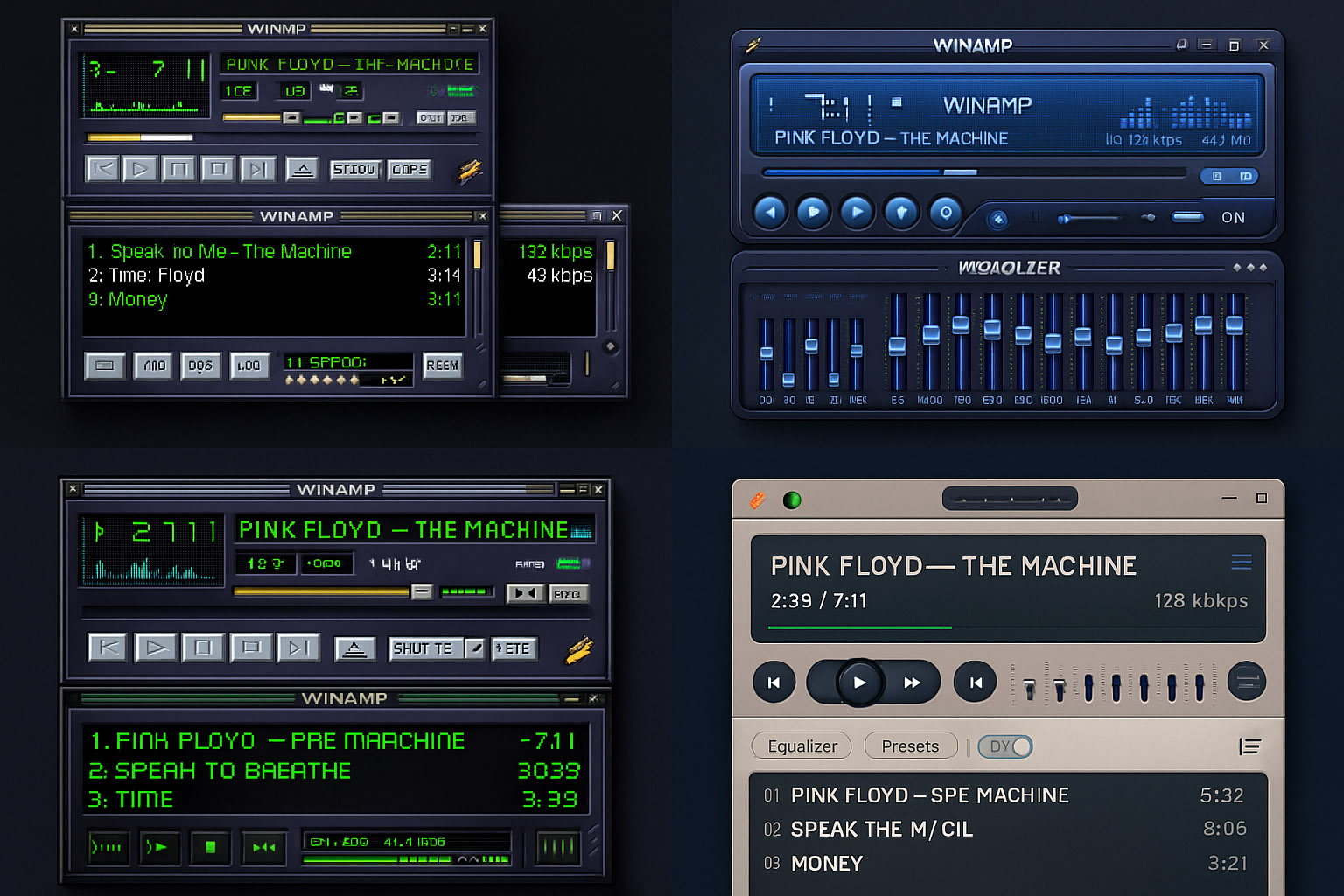This screenshot has width=1344, height=896.
Task: Open the Presets tab
Action: coord(910,745)
